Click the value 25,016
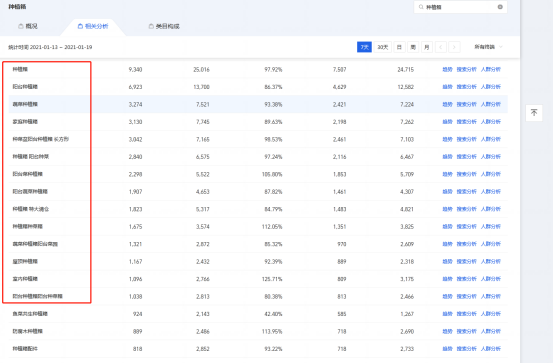The height and width of the screenshot is (364, 554). pyautogui.click(x=201, y=70)
